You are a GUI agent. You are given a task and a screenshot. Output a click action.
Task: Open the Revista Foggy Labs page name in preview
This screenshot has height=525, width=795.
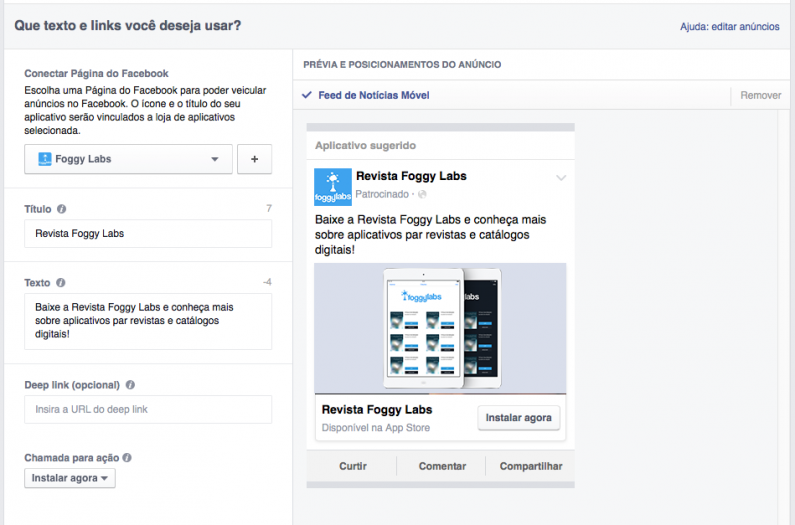pos(411,176)
